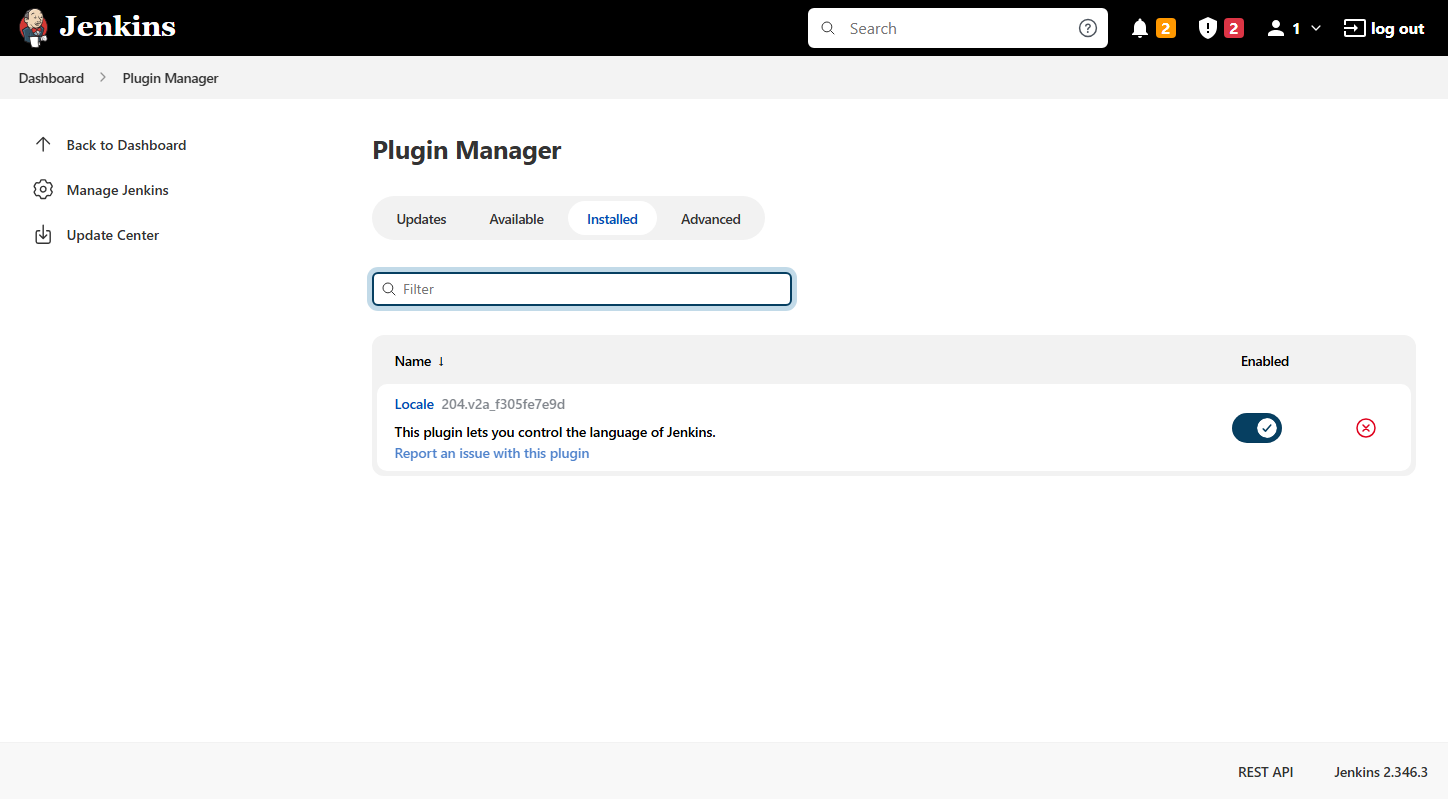Viewport: 1448px width, 799px height.
Task: Go to Dashboard via breadcrumb
Action: 51,78
